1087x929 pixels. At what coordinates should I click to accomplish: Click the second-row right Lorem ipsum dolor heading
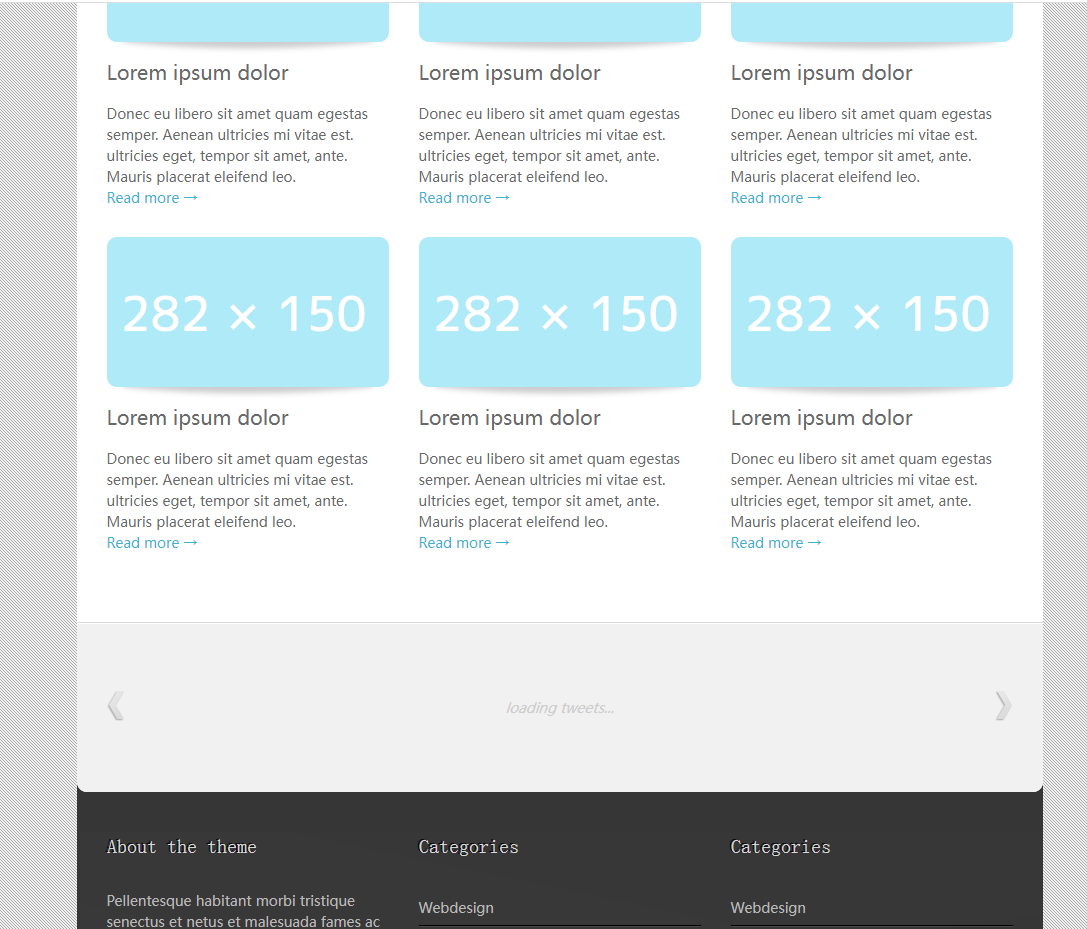pyautogui.click(x=822, y=418)
